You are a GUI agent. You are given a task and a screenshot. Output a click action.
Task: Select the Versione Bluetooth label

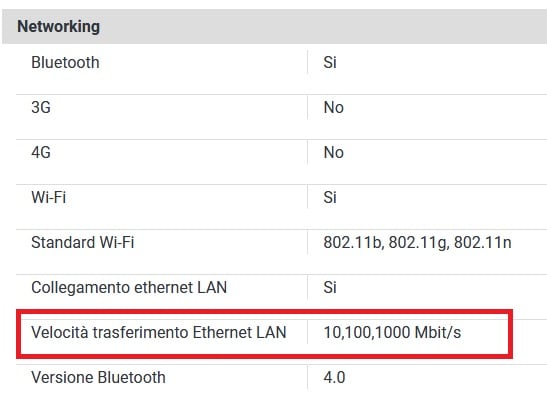coord(98,377)
